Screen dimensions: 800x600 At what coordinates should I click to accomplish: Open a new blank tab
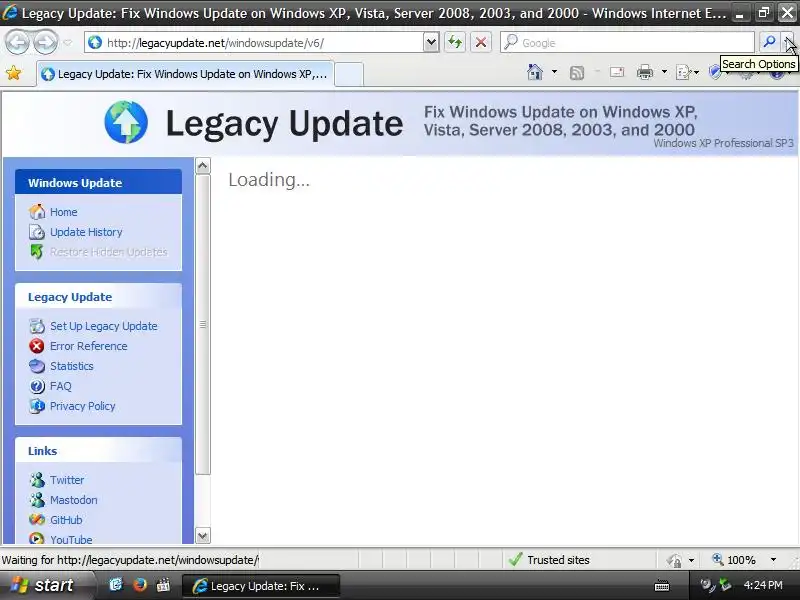click(349, 74)
